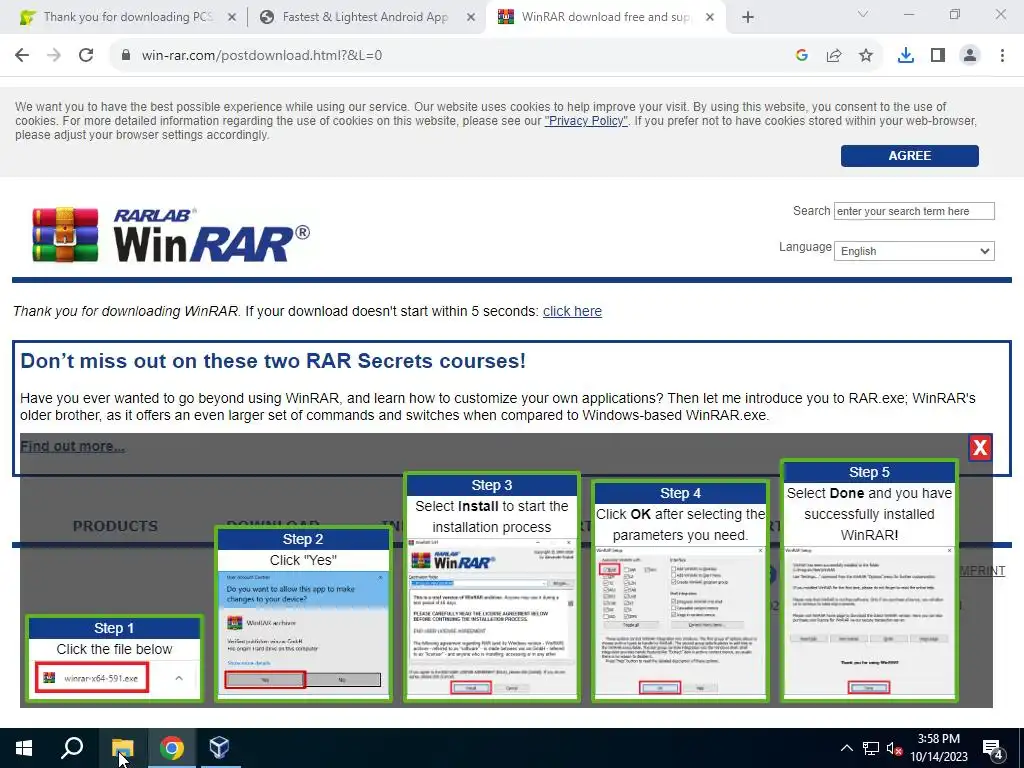Open Chrome three-dot menu
Image resolution: width=1024 pixels, height=768 pixels.
click(1002, 56)
